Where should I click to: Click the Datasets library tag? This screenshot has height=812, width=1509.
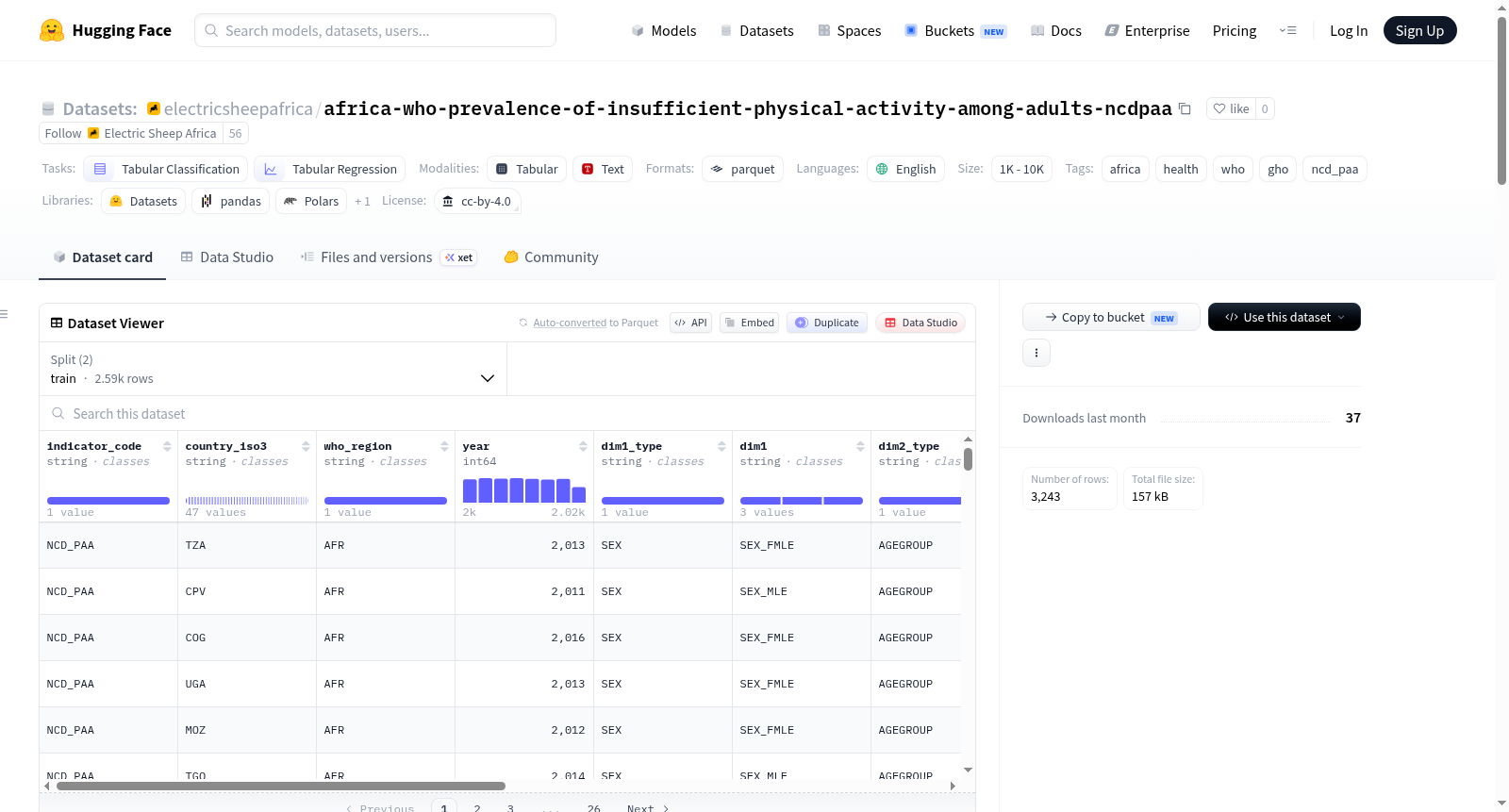pos(143,201)
